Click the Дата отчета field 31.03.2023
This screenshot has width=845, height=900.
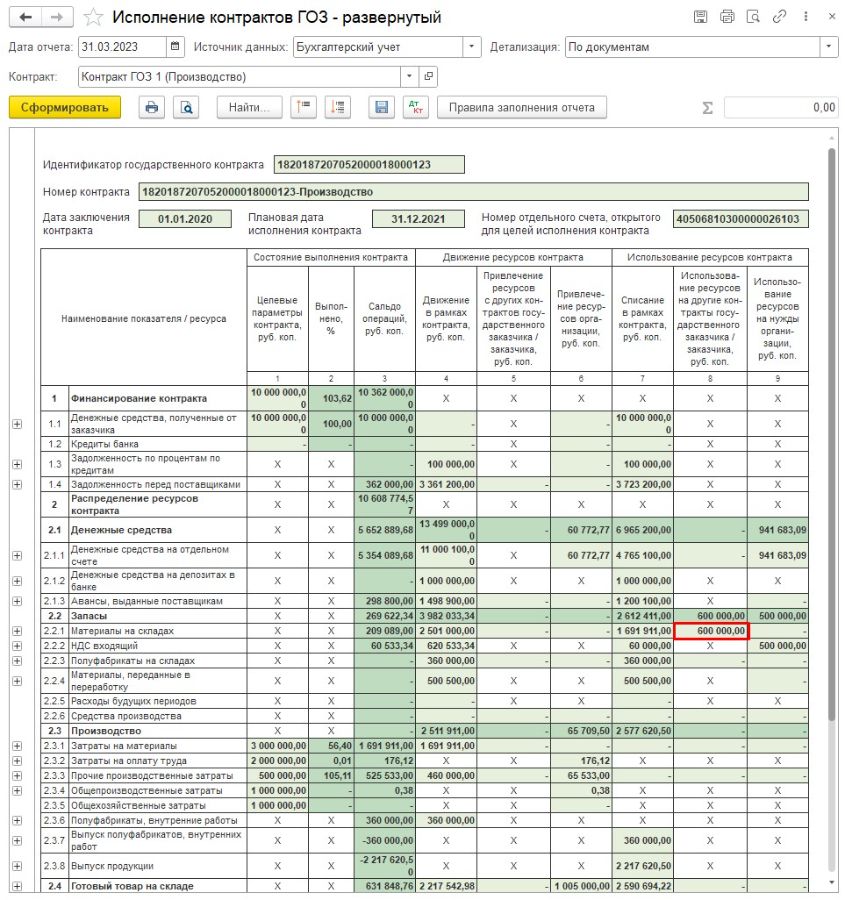[122, 47]
